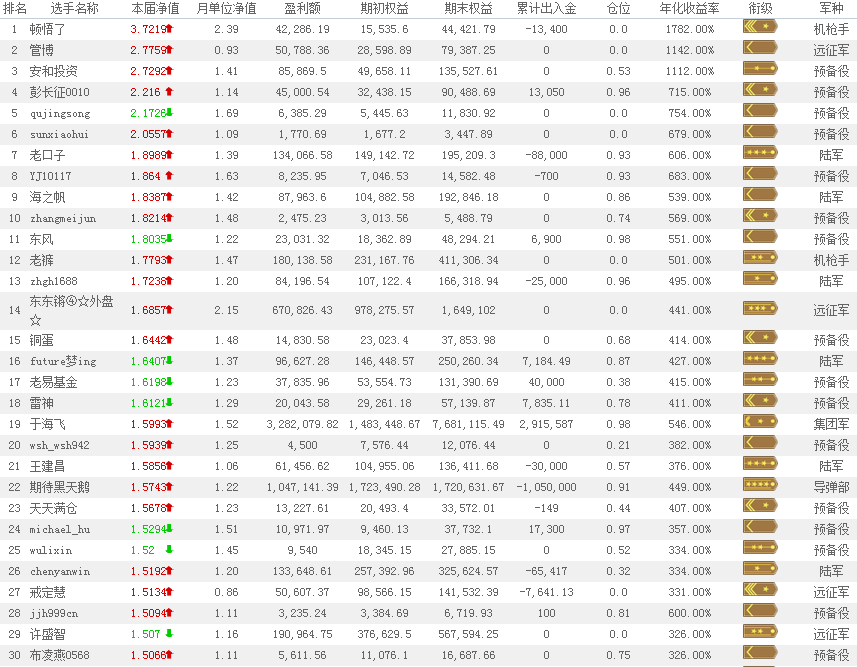The height and width of the screenshot is (667, 857).
Task: Click the rank badge icon for chenyanwin
Action: point(760,569)
